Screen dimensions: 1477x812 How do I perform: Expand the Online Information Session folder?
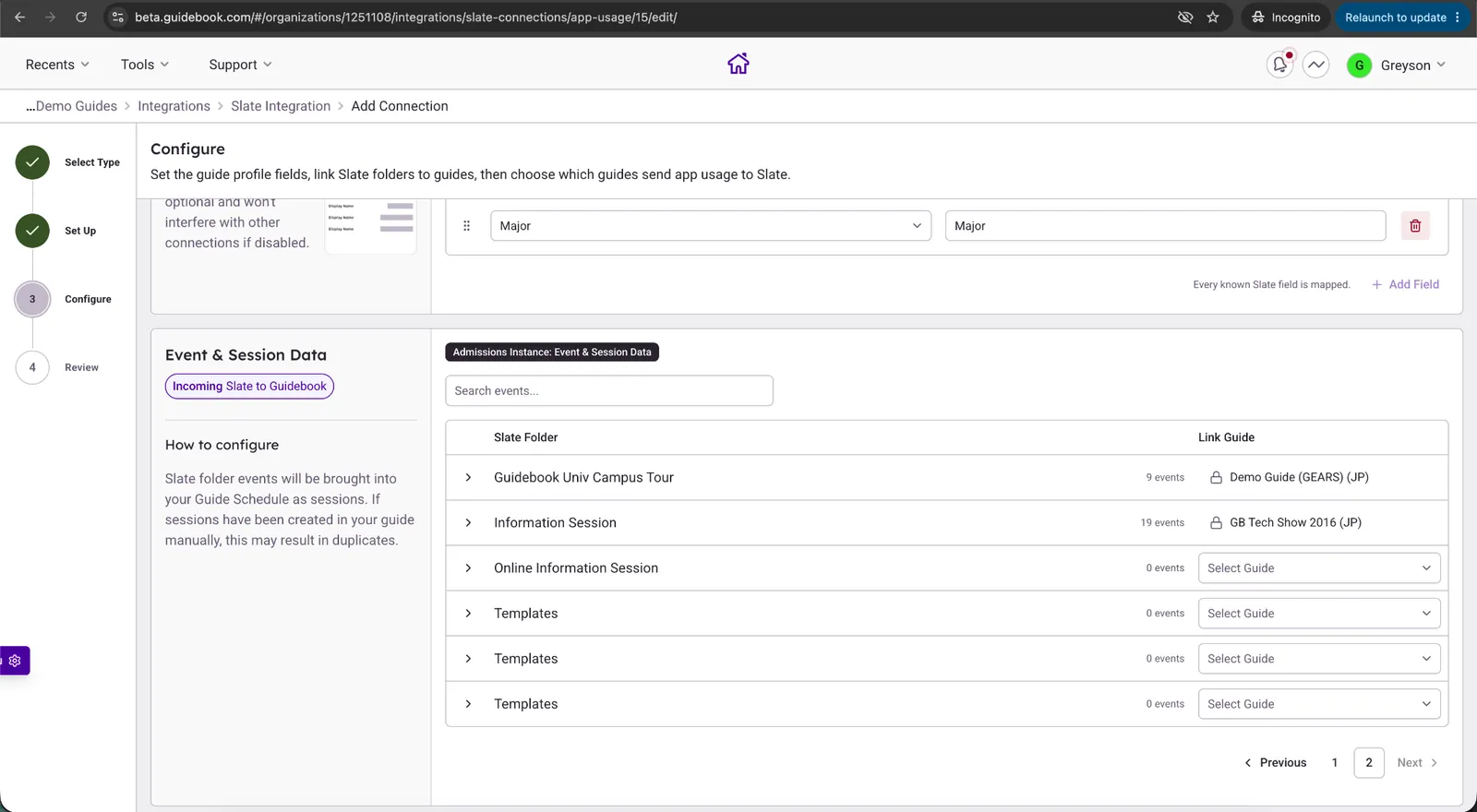coord(468,568)
